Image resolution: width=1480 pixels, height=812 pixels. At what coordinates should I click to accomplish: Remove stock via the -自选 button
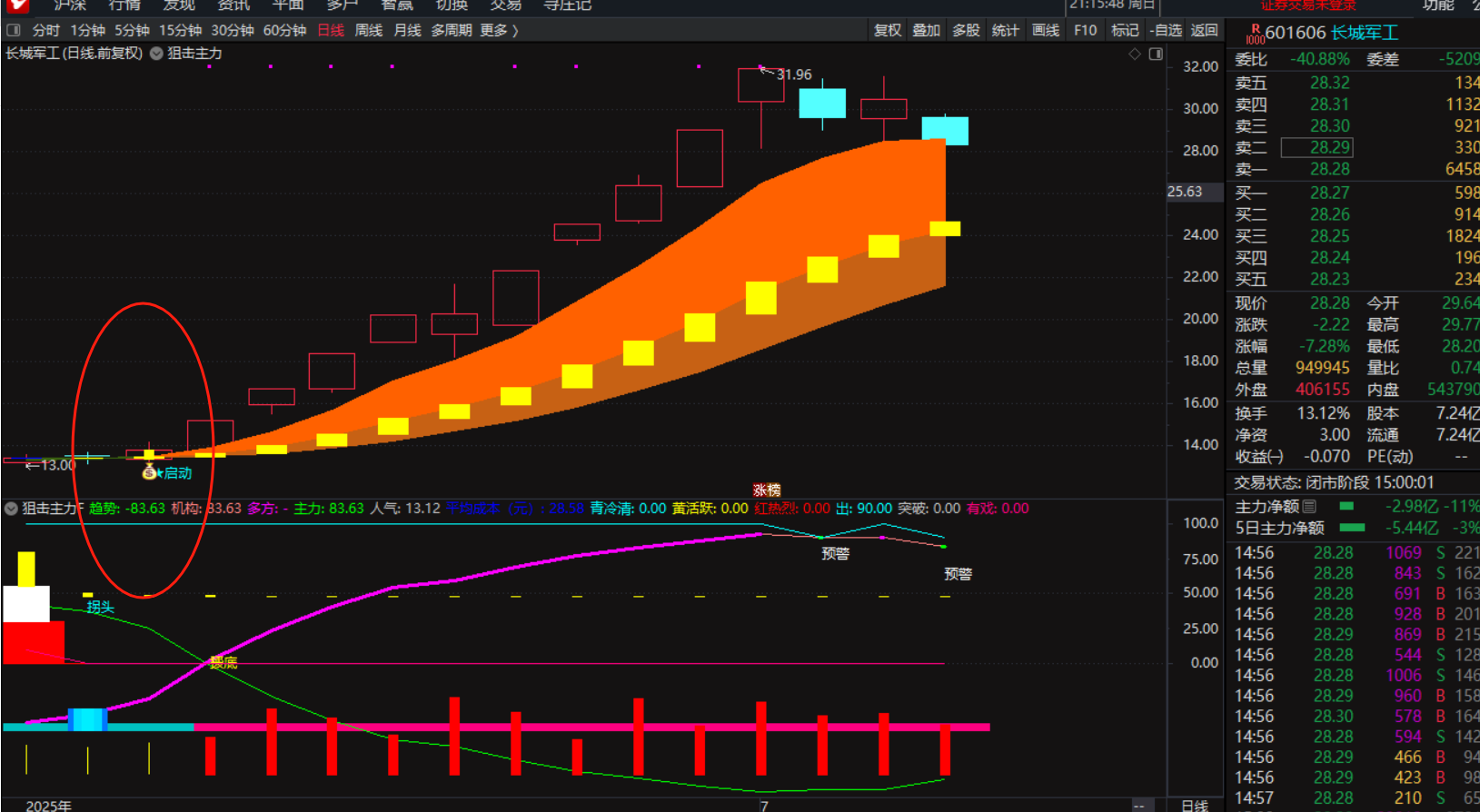coord(1165,30)
